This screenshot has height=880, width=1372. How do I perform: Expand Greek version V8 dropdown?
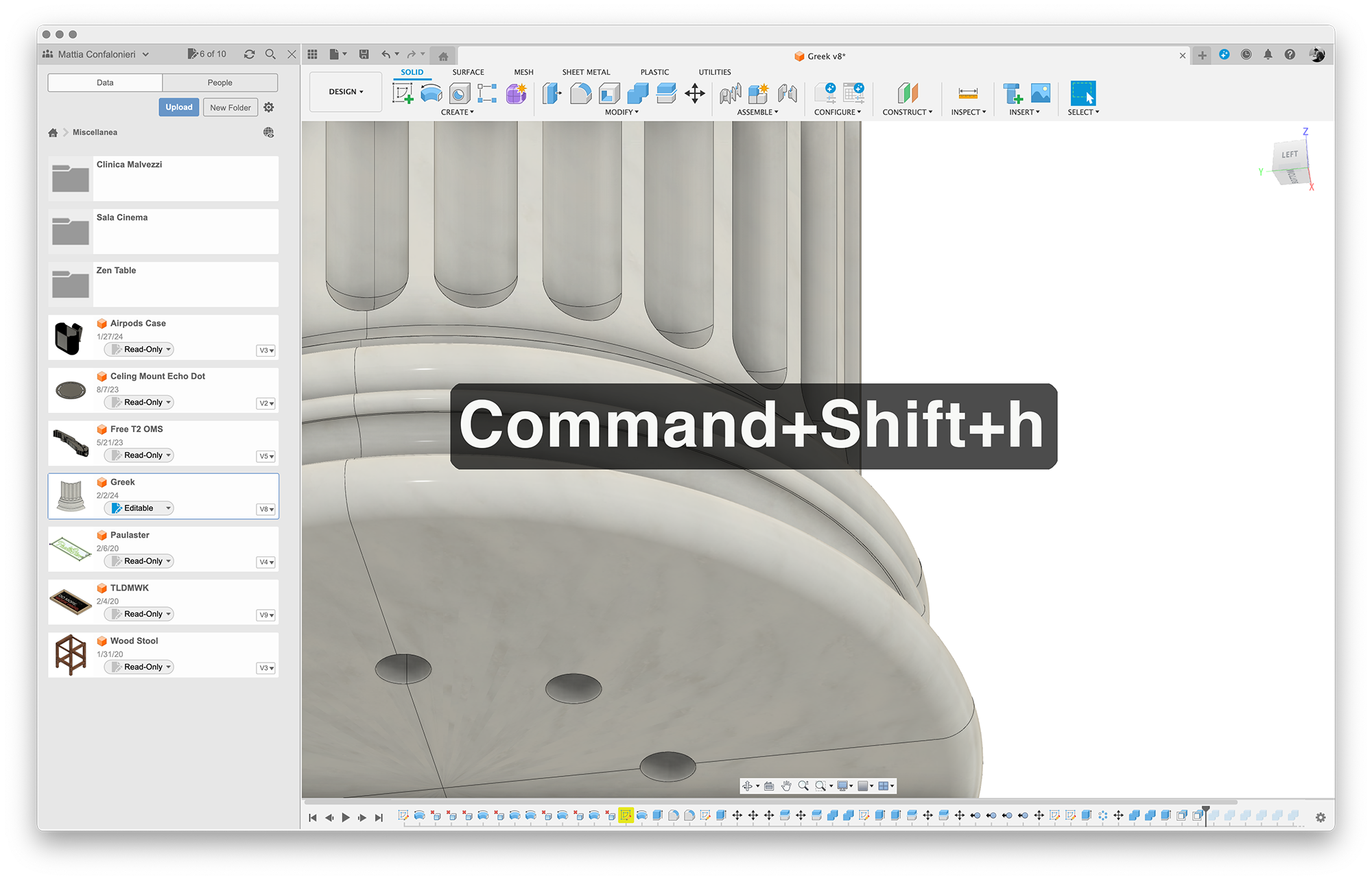266,509
